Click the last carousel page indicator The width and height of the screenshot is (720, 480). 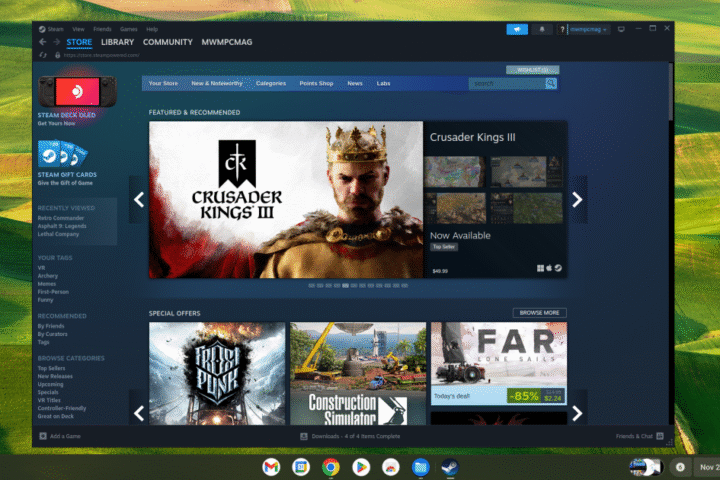click(x=405, y=286)
